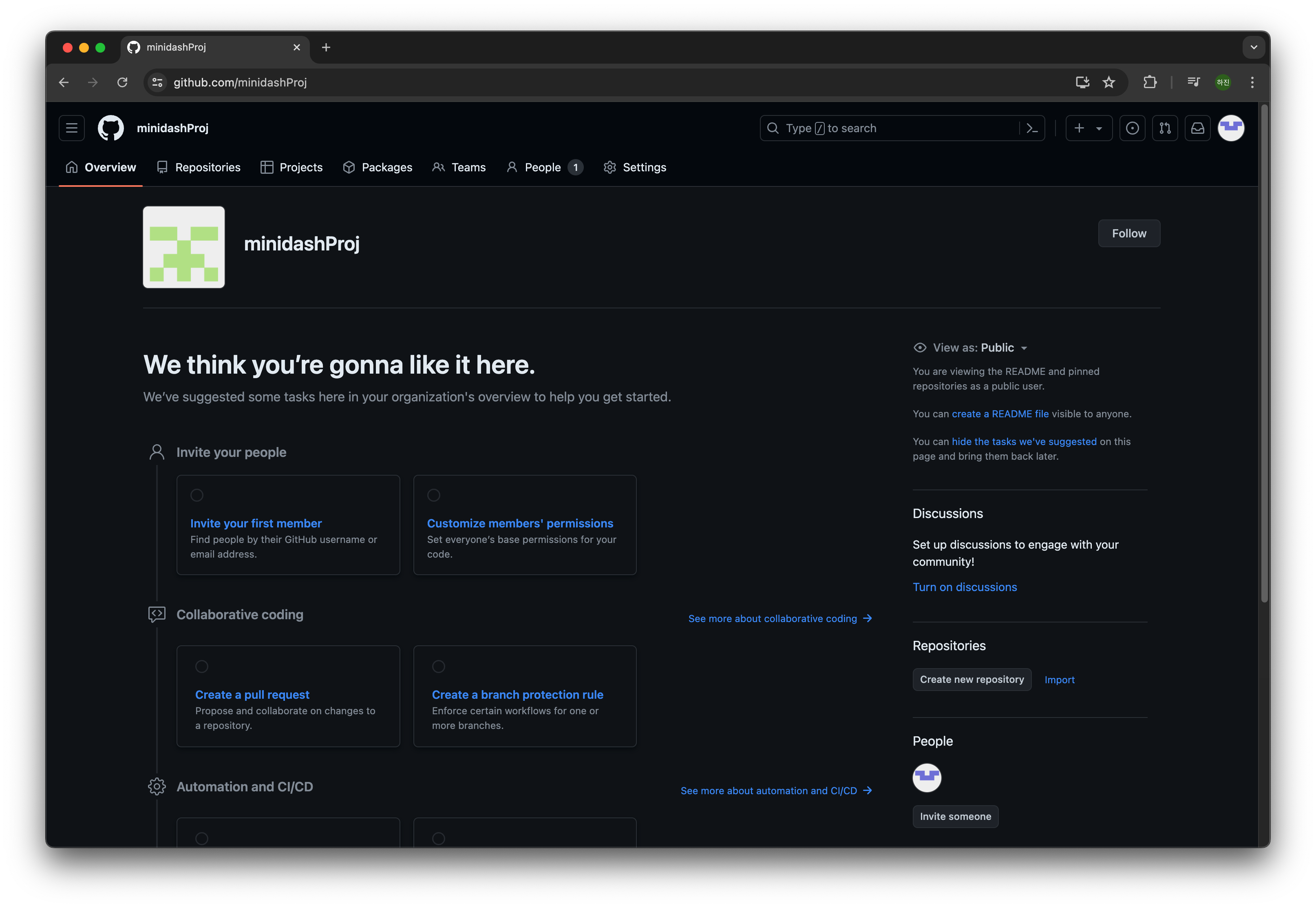The width and height of the screenshot is (1316, 908).
Task: Switch to the Teams tab
Action: (x=459, y=167)
